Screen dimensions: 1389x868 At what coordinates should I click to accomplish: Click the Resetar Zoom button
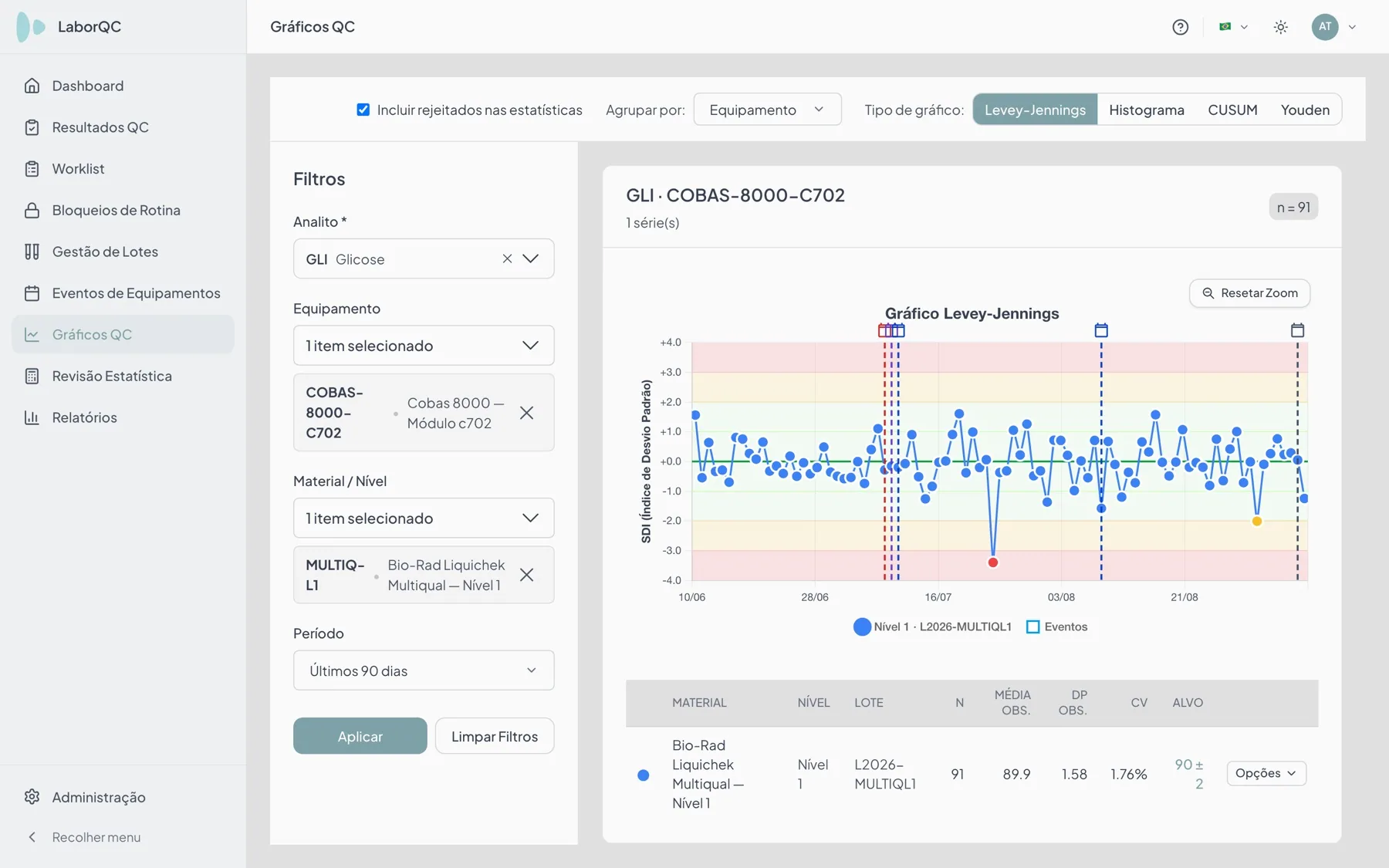point(1249,293)
